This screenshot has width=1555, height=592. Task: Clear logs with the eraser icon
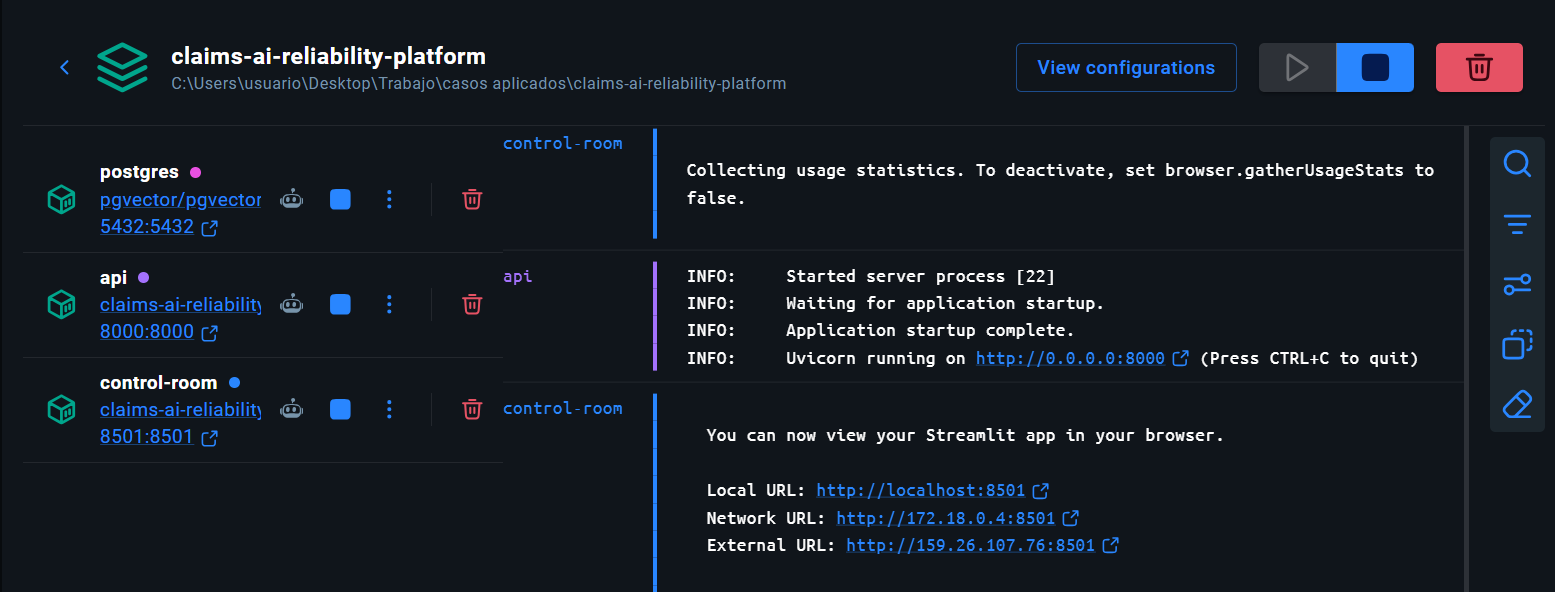click(x=1517, y=404)
